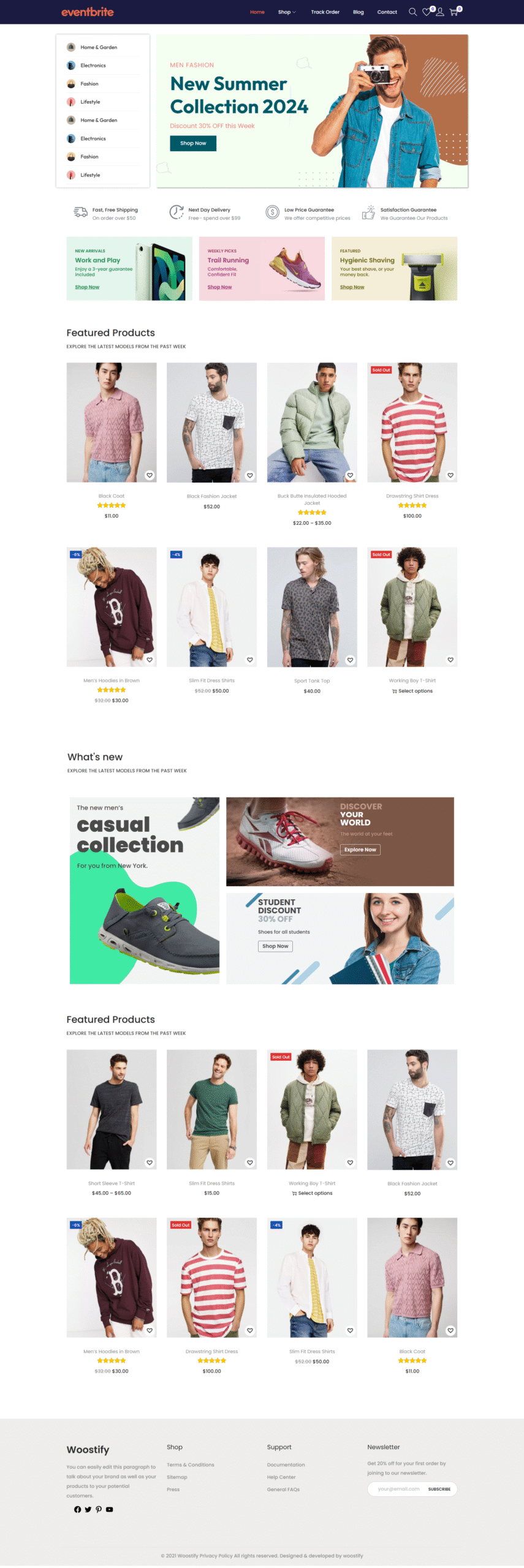The image size is (524, 1568).
Task: Expand the Shop dropdown menu
Action: click(x=287, y=12)
